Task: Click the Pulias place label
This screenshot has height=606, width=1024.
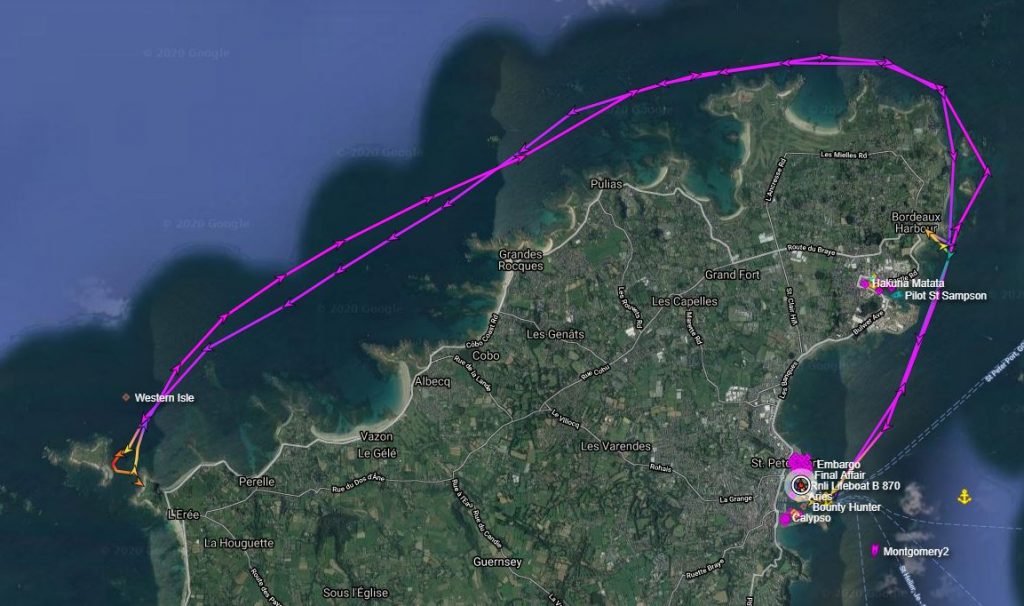Action: [606, 184]
